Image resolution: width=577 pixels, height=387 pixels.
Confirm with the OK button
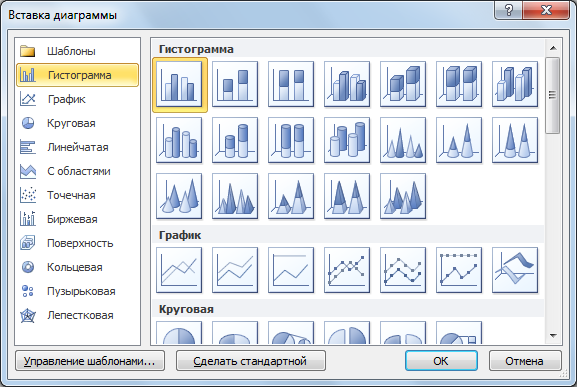[441, 361]
